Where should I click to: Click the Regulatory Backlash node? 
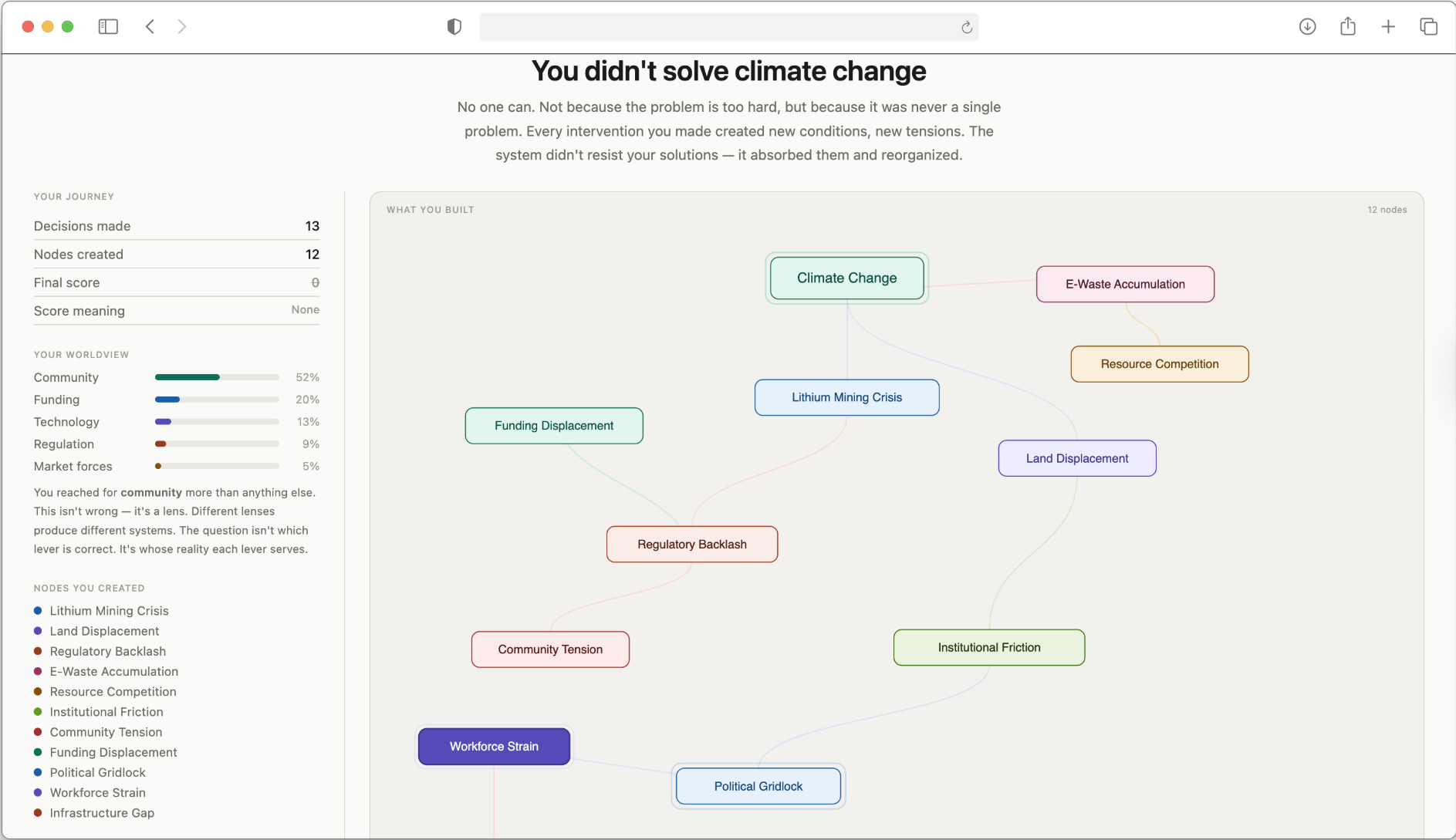point(692,545)
